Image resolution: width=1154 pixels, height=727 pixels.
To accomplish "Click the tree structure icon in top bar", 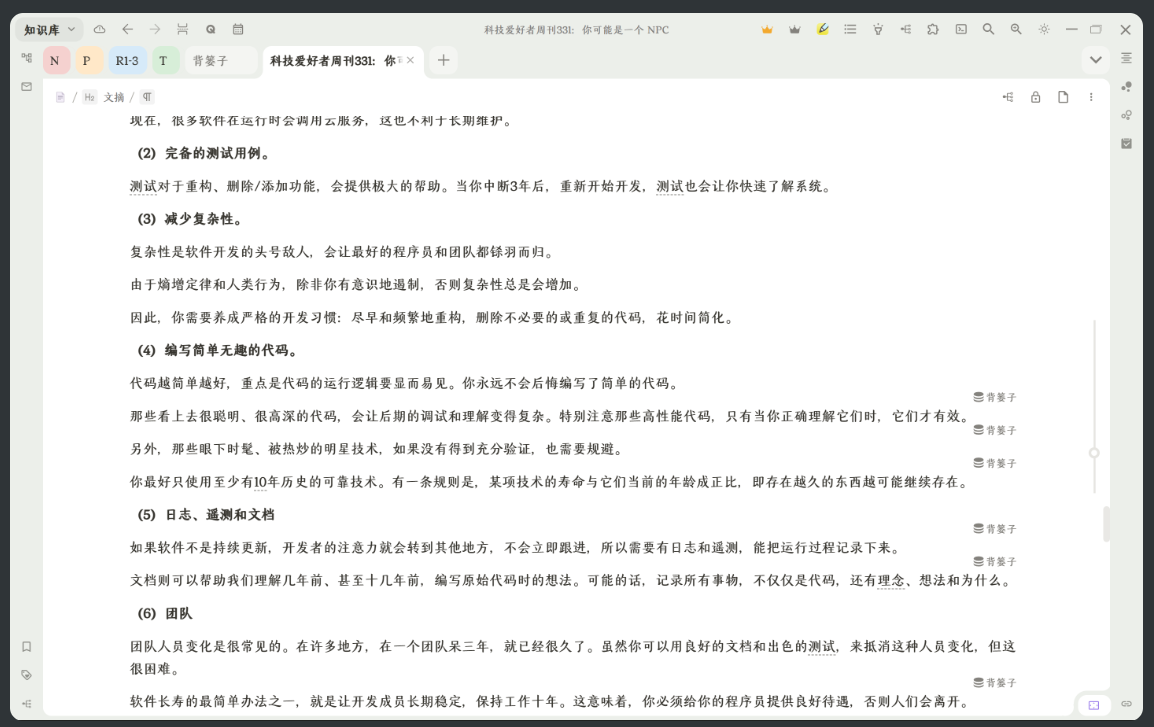I will tap(905, 29).
